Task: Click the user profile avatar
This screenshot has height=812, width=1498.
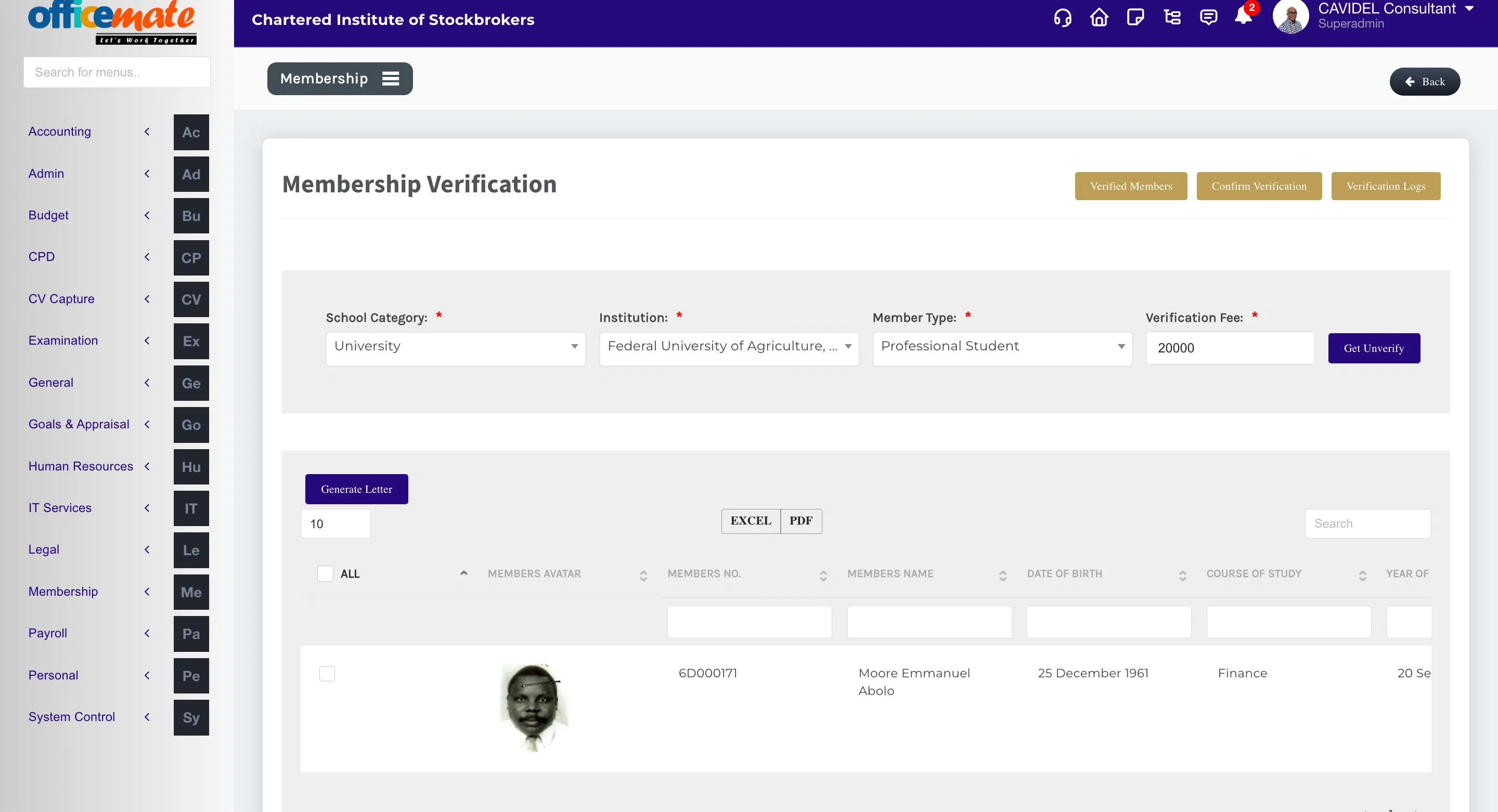Action: (x=1290, y=17)
